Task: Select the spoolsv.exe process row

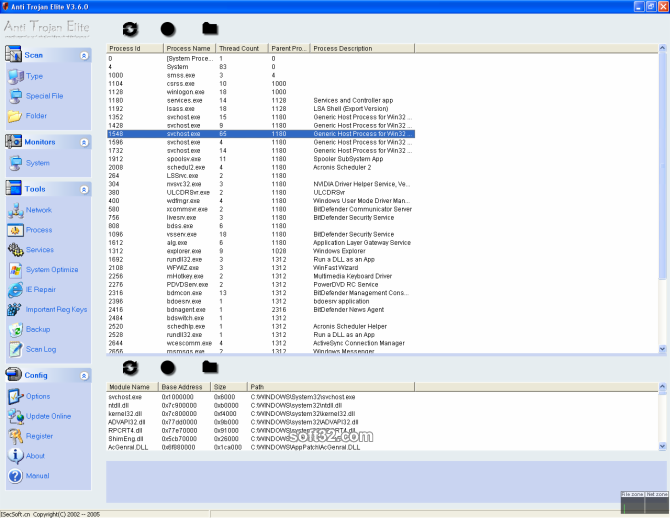Action: [x=261, y=159]
